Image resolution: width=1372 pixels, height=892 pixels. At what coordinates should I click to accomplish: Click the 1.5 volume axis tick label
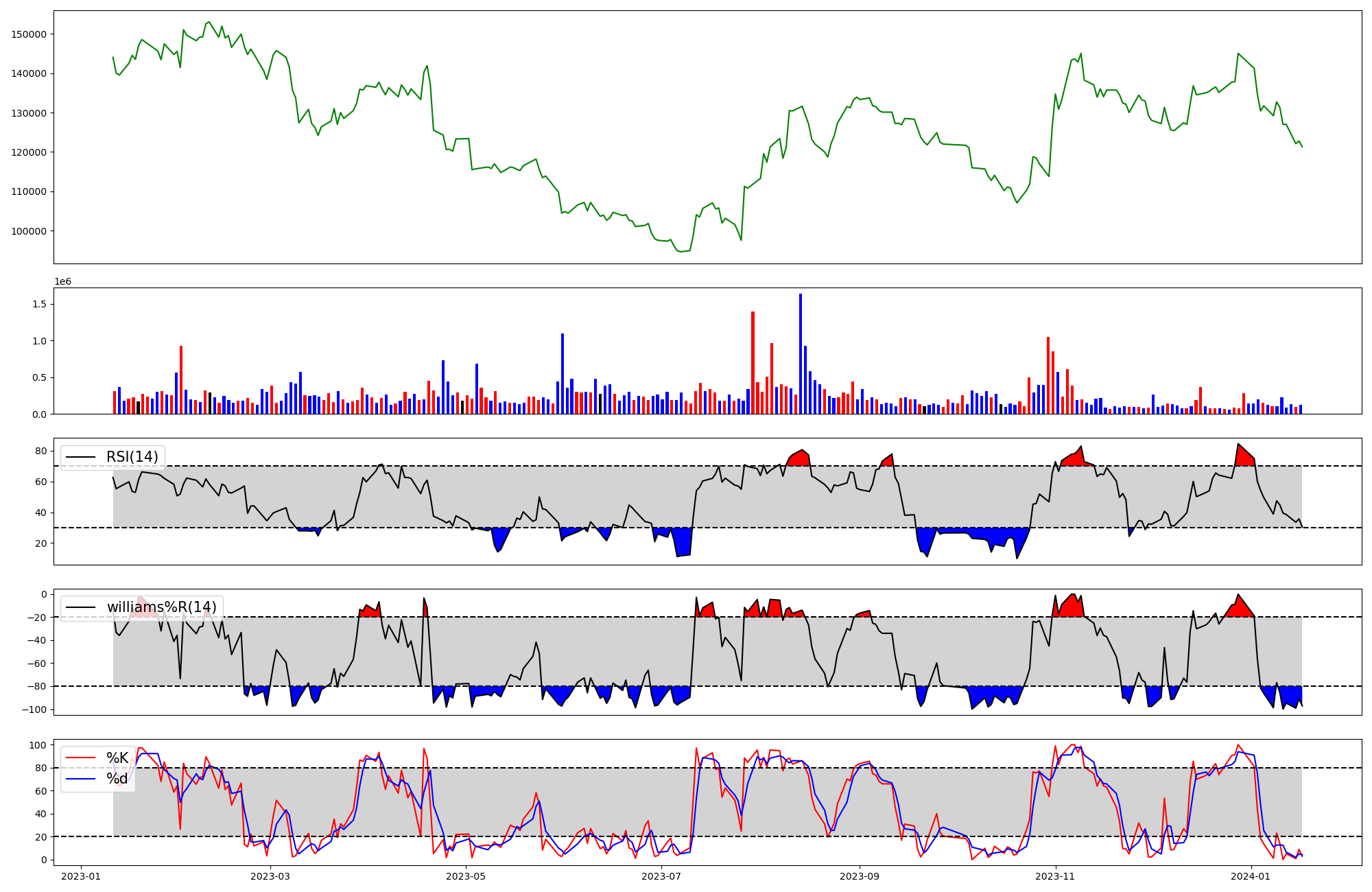[x=39, y=304]
